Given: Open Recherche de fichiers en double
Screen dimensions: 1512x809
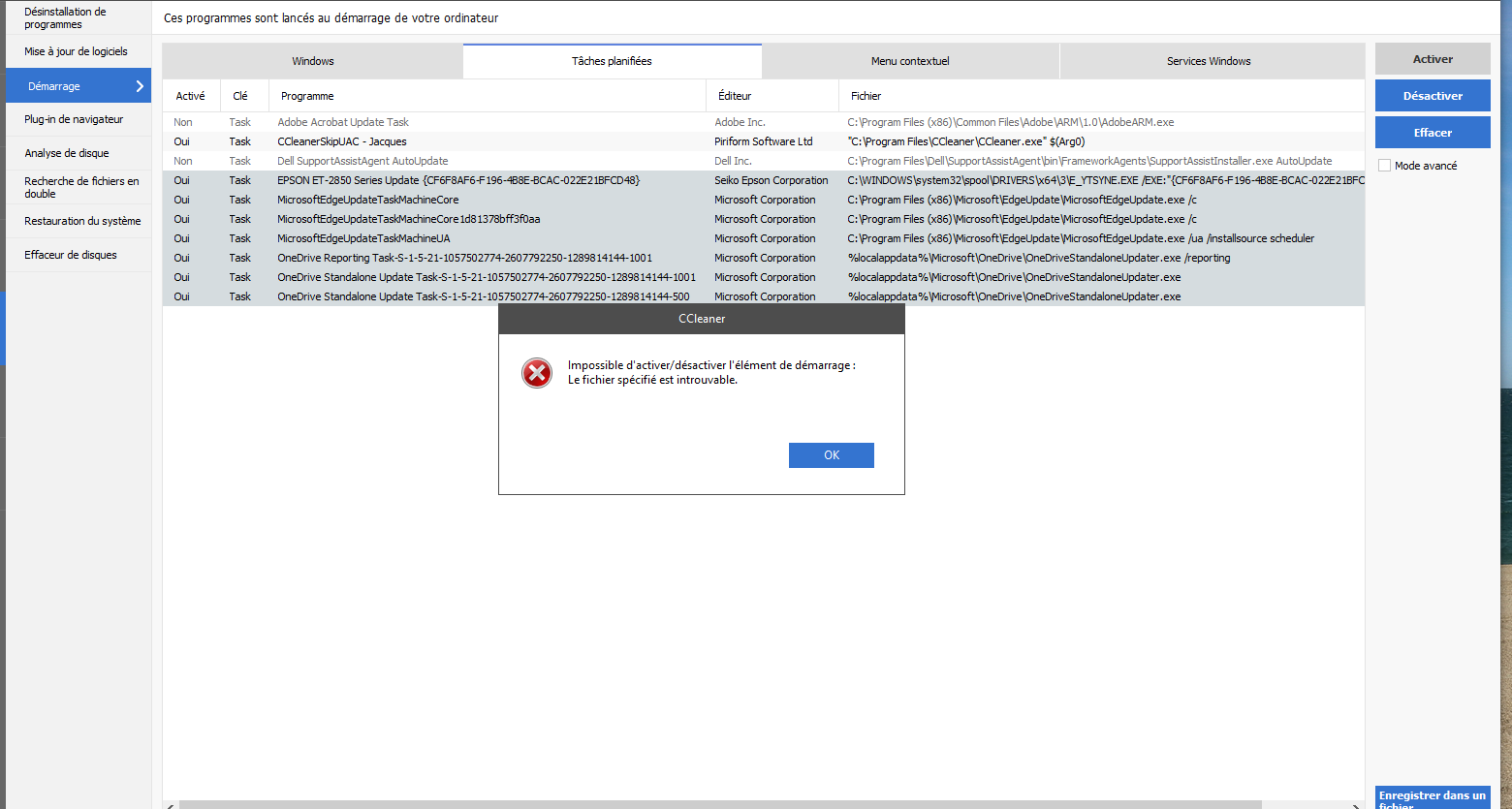Looking at the screenshot, I should click(x=78, y=187).
